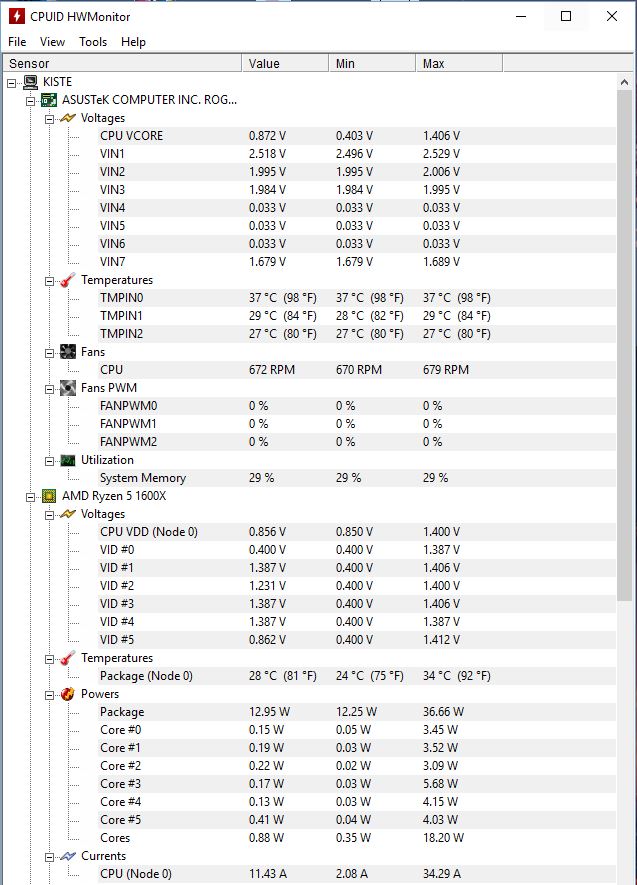Click the Utilization category icon
Viewport: 637px width, 885px height.
pyautogui.click(x=68, y=461)
